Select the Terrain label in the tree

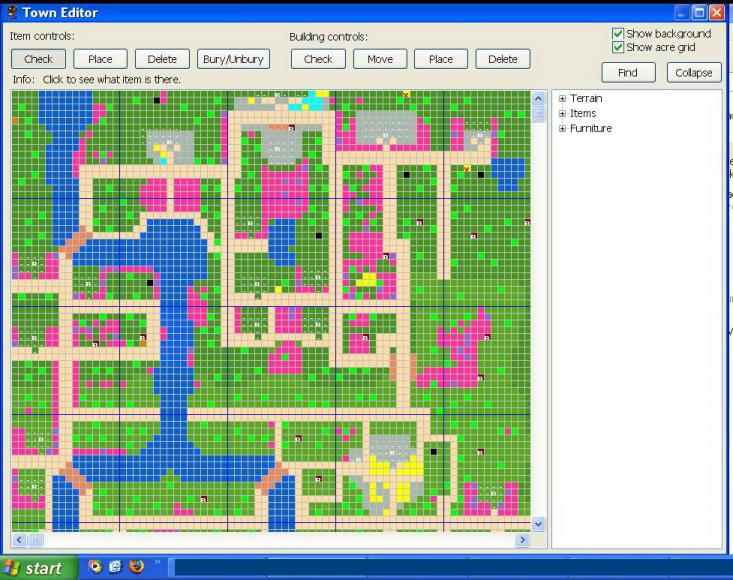(586, 98)
